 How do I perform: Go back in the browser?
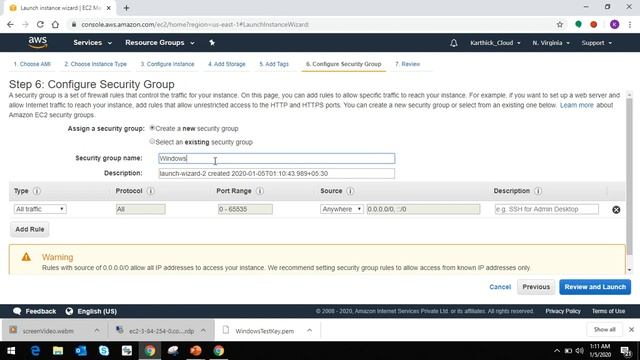11,24
